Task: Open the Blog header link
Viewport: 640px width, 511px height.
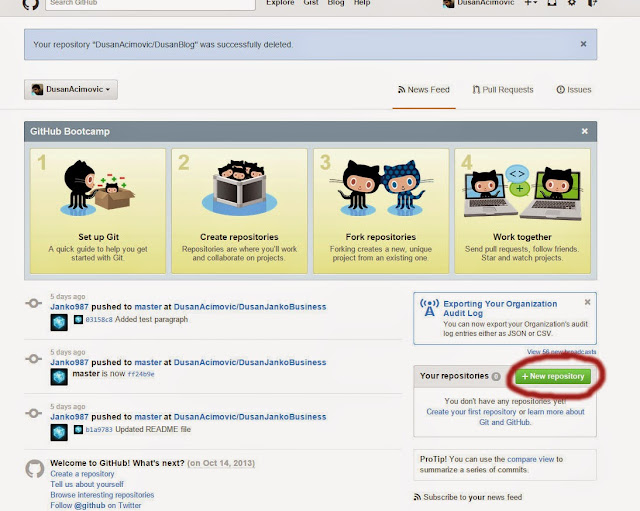Action: (336, 3)
